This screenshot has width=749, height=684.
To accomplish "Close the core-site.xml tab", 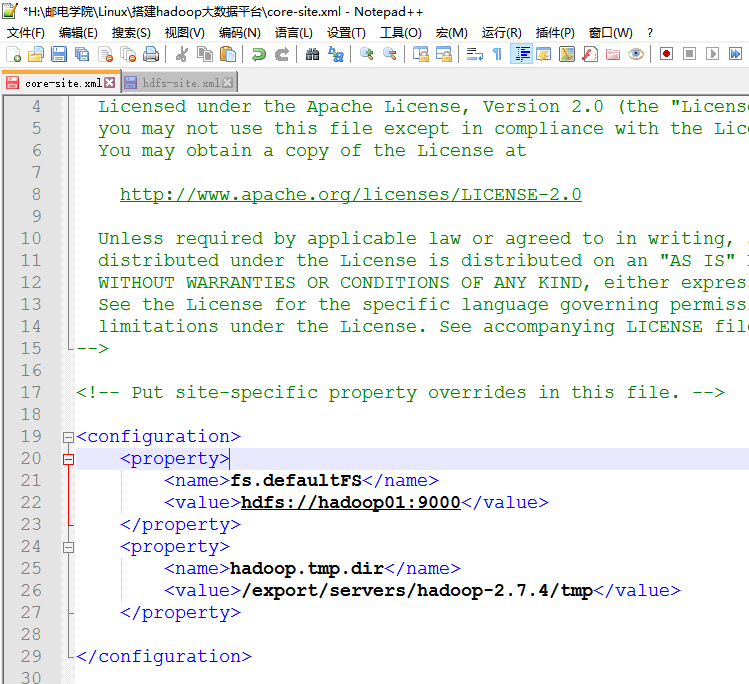I will click(x=110, y=83).
